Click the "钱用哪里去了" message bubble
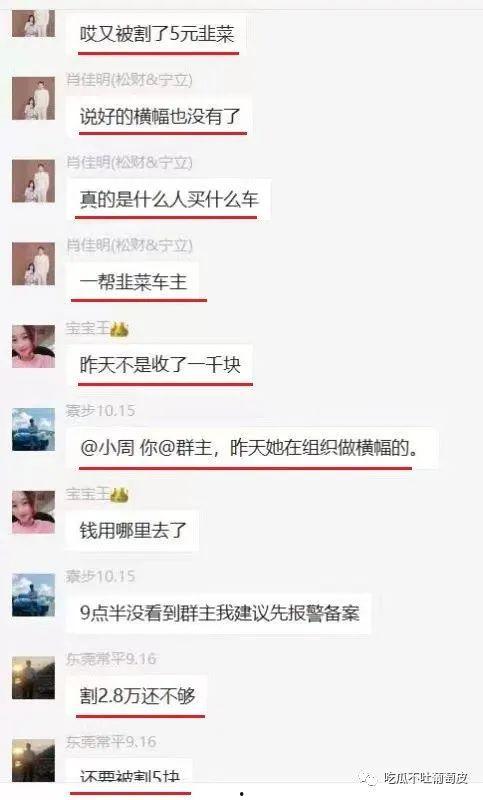Image resolution: width=483 pixels, height=800 pixels. pos(133,531)
